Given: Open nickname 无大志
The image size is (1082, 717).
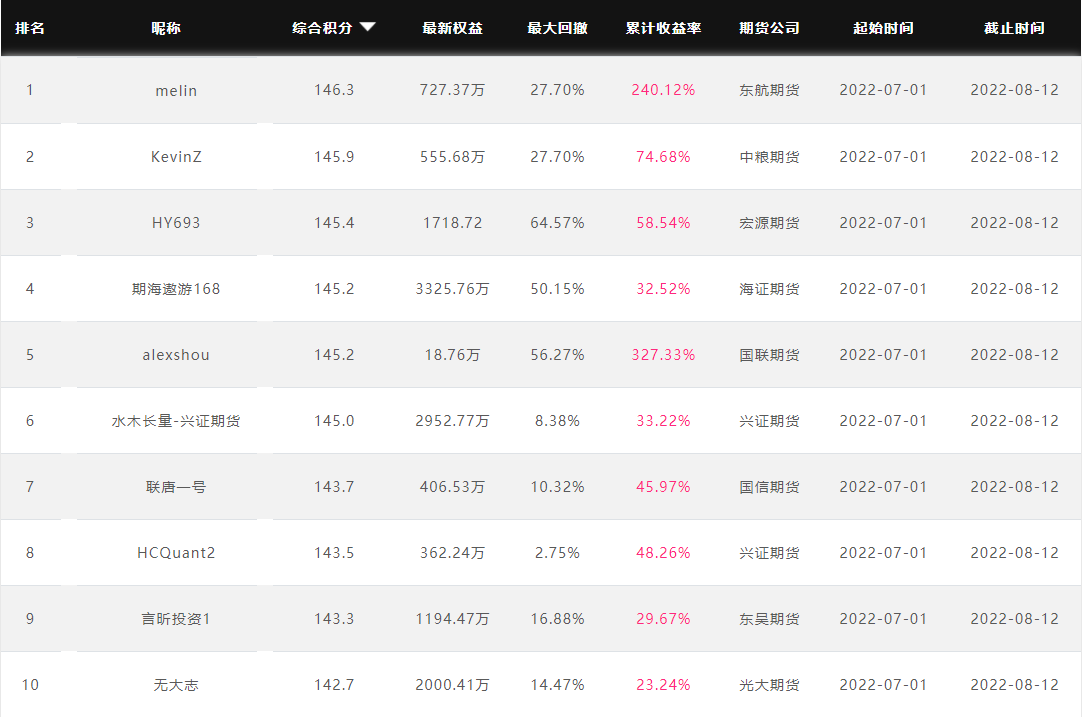Looking at the screenshot, I should click(176, 685).
